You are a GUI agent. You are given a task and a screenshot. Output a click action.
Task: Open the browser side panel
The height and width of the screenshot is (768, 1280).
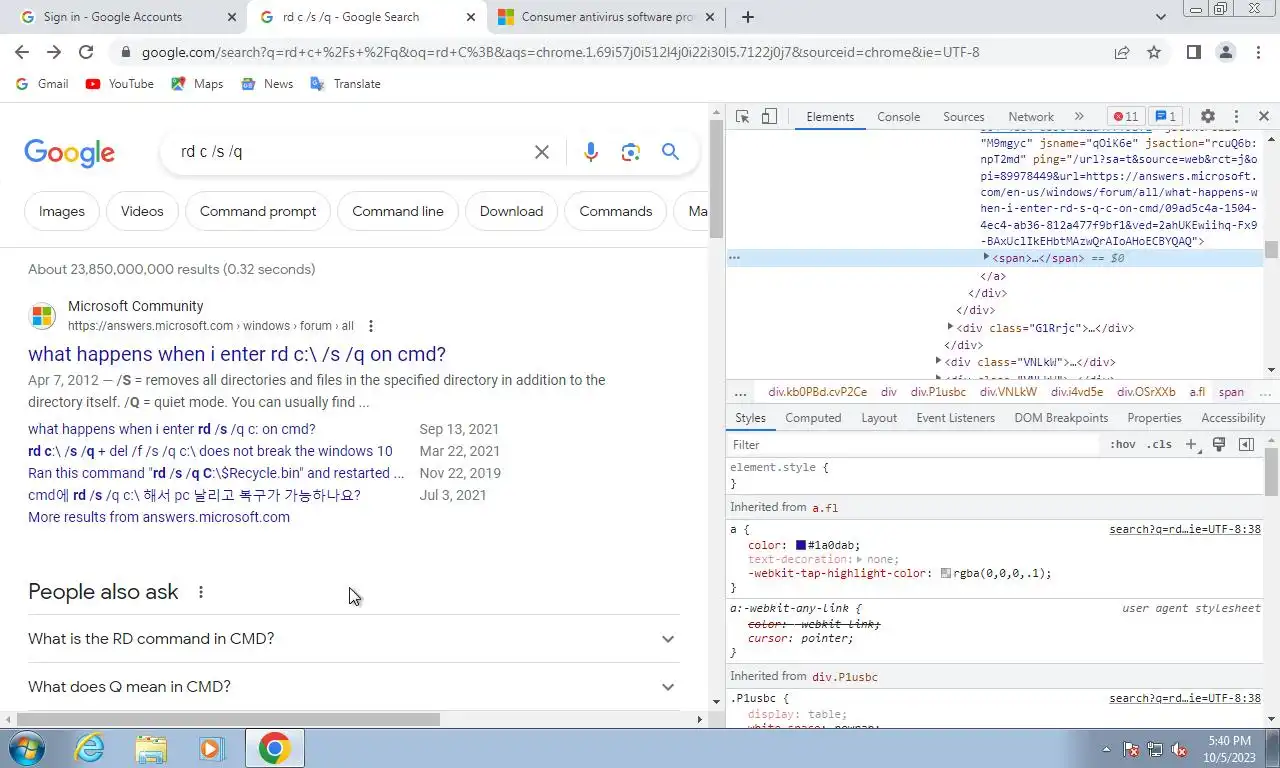[x=1193, y=52]
